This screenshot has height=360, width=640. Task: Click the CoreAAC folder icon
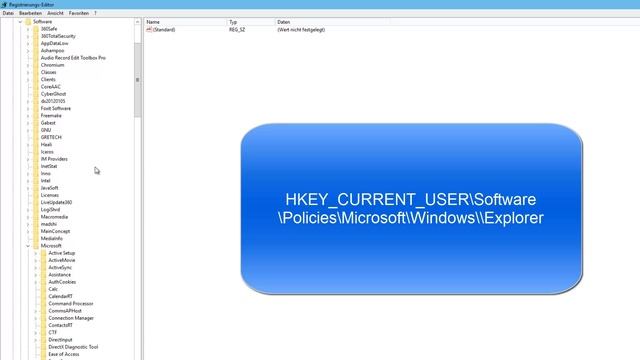pyautogui.click(x=36, y=87)
